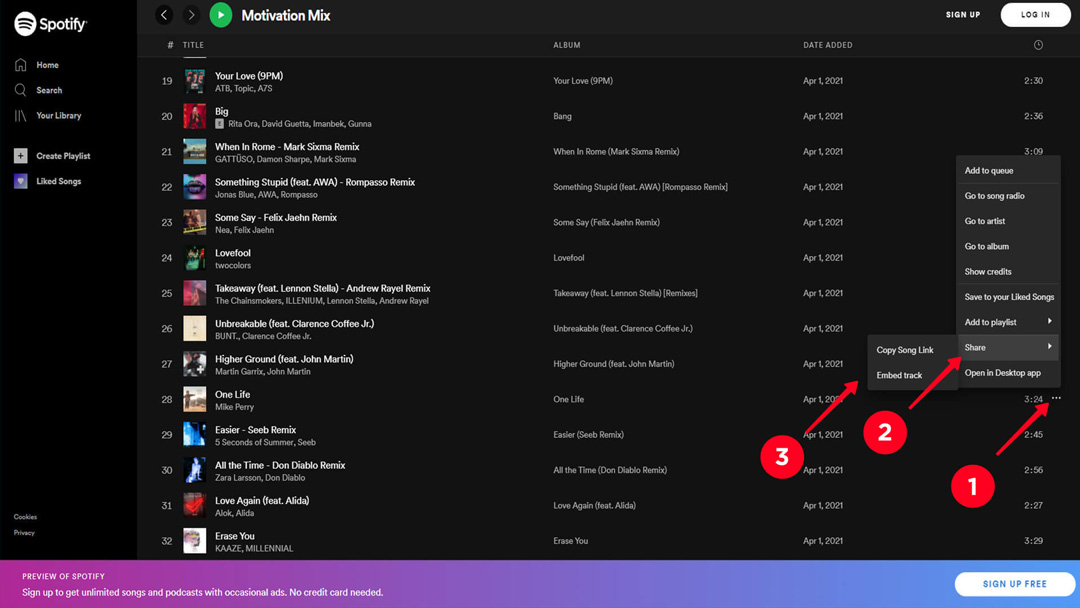Open the three-dot menu for One Life
The width and height of the screenshot is (1080, 608).
point(1056,398)
